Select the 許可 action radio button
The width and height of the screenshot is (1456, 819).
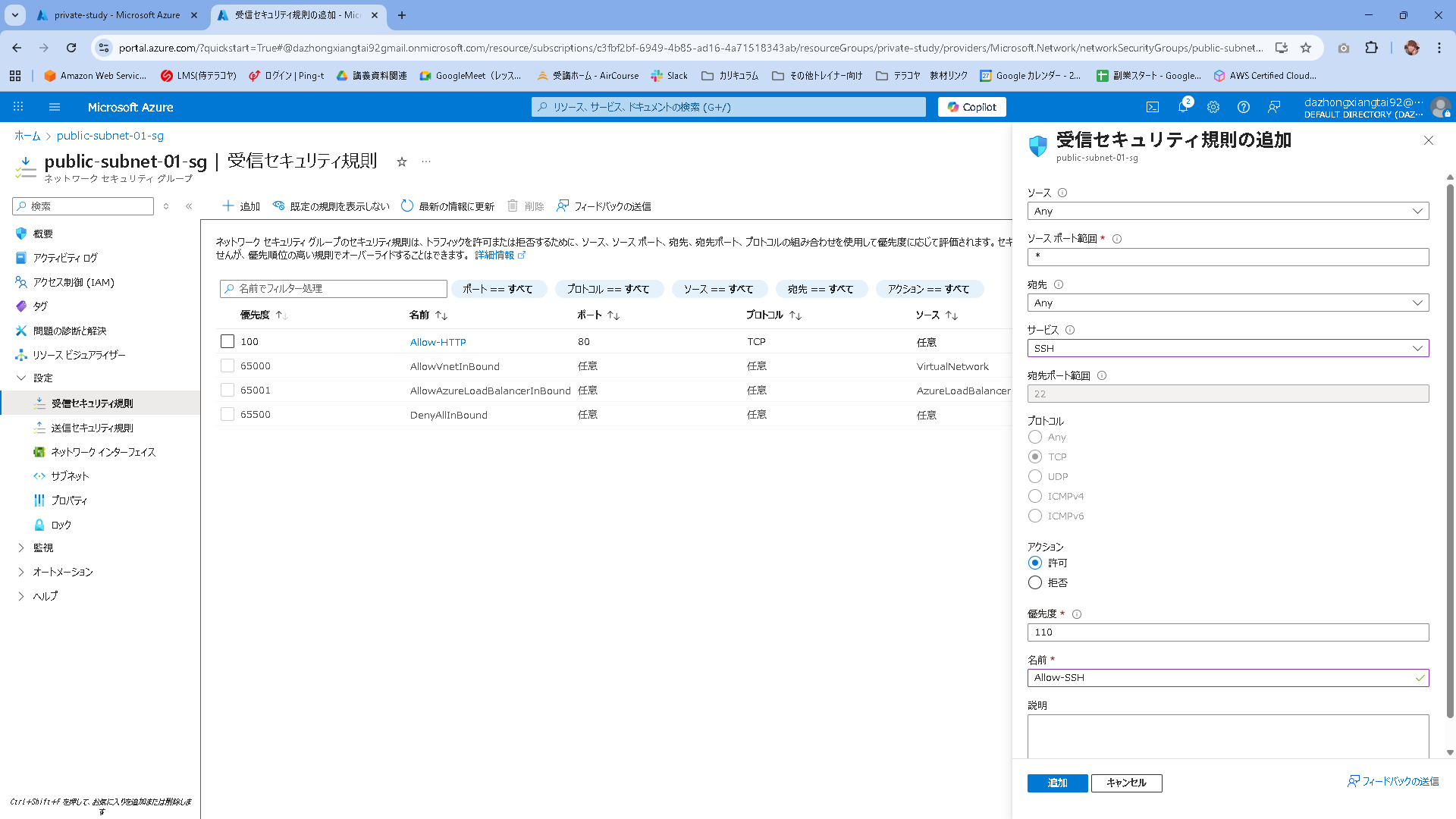click(1035, 563)
